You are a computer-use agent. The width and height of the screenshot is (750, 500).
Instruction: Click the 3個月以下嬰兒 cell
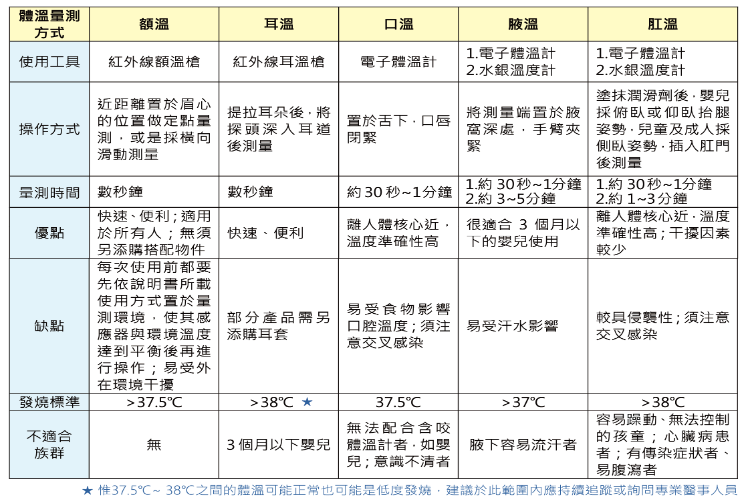[279, 444]
